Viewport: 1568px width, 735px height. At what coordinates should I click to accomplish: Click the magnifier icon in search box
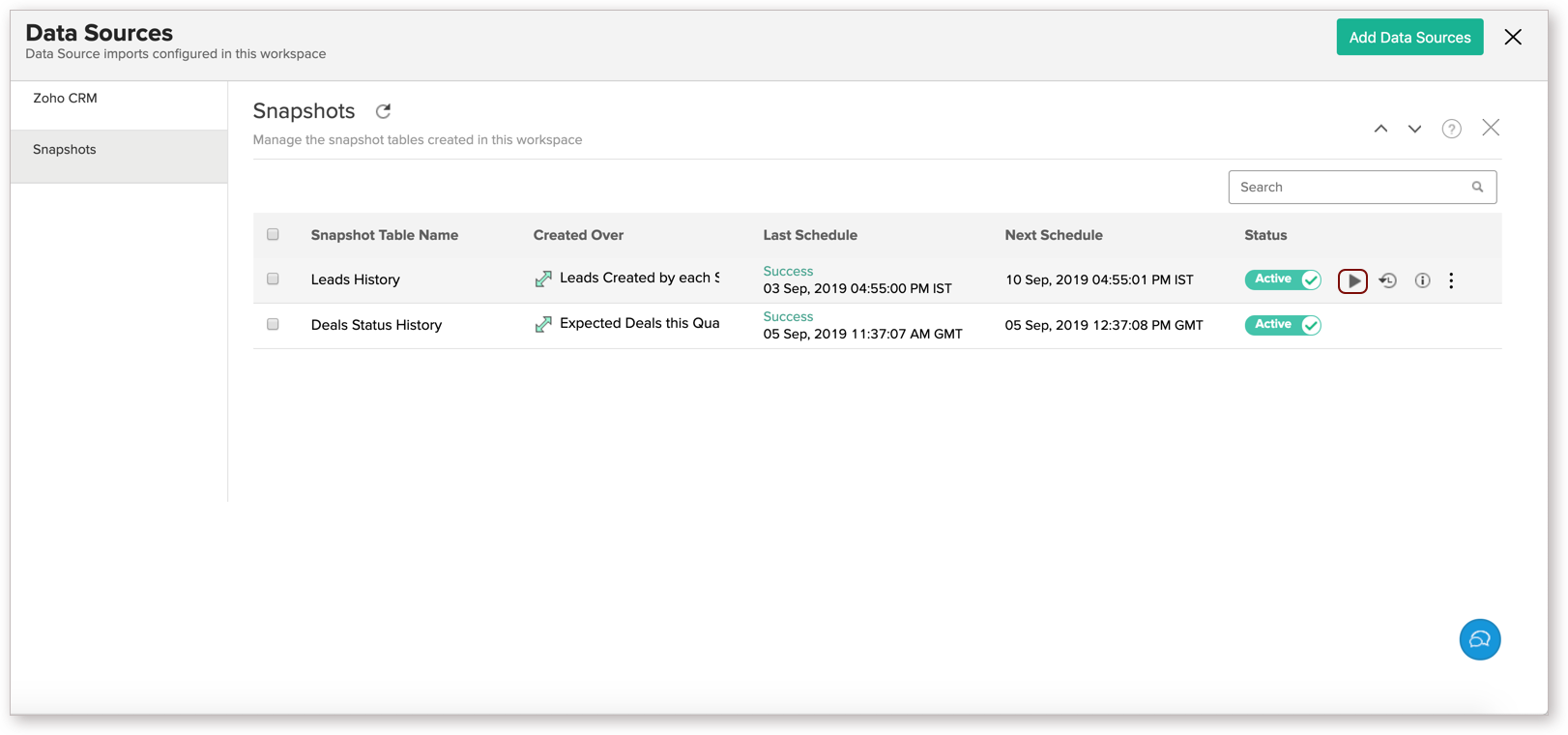click(x=1477, y=188)
